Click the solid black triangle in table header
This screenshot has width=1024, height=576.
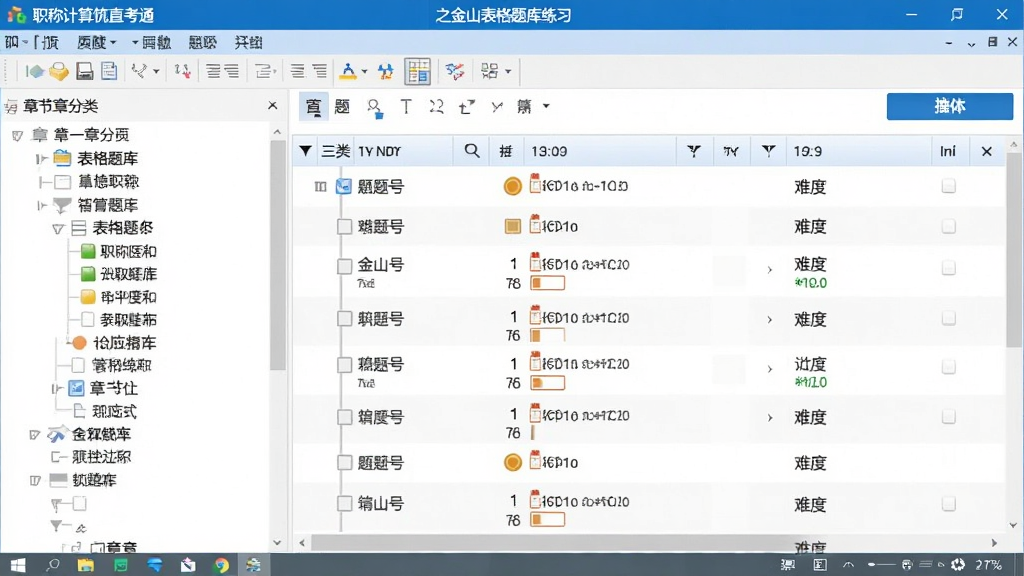click(x=305, y=151)
